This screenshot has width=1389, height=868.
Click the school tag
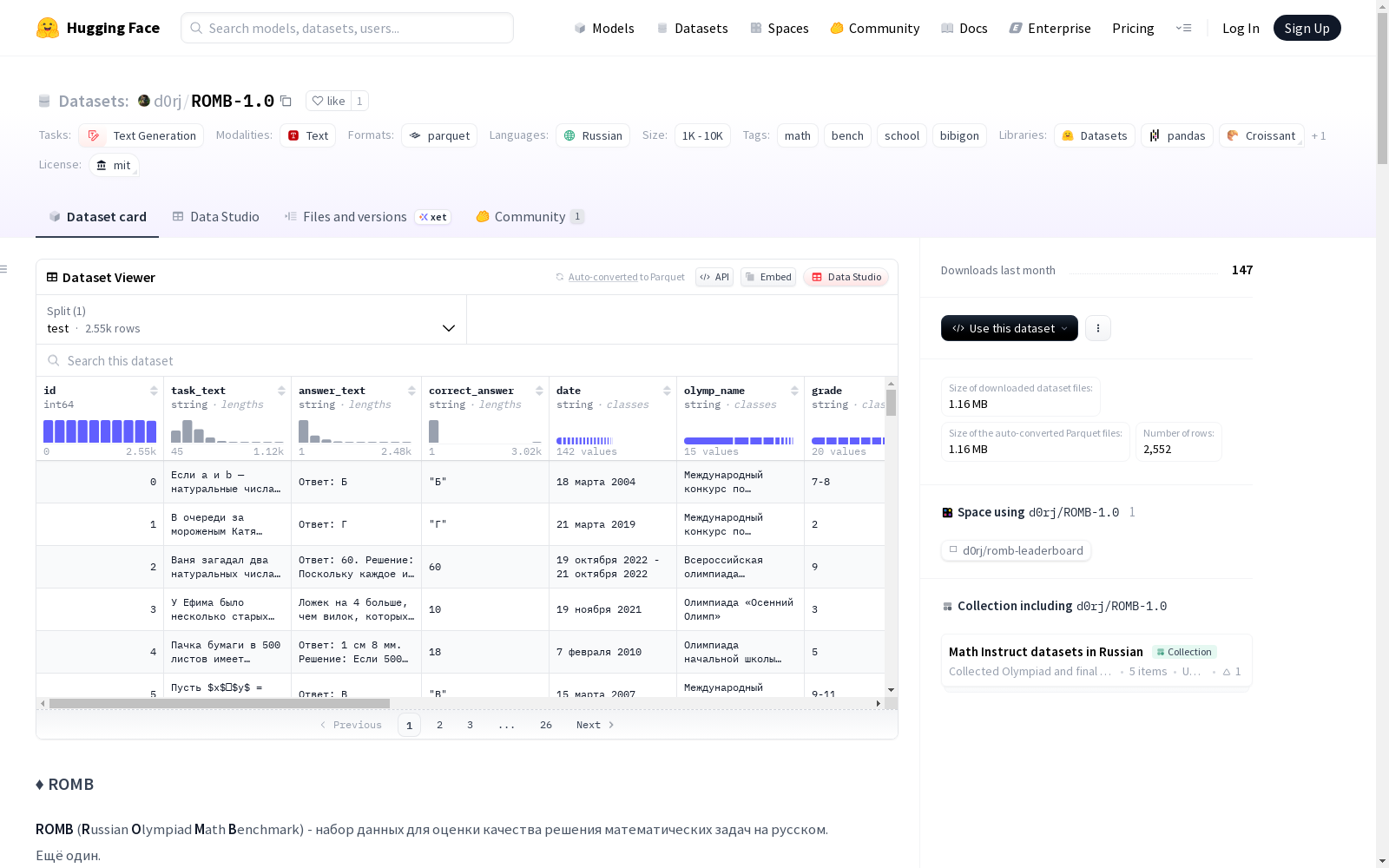902,135
